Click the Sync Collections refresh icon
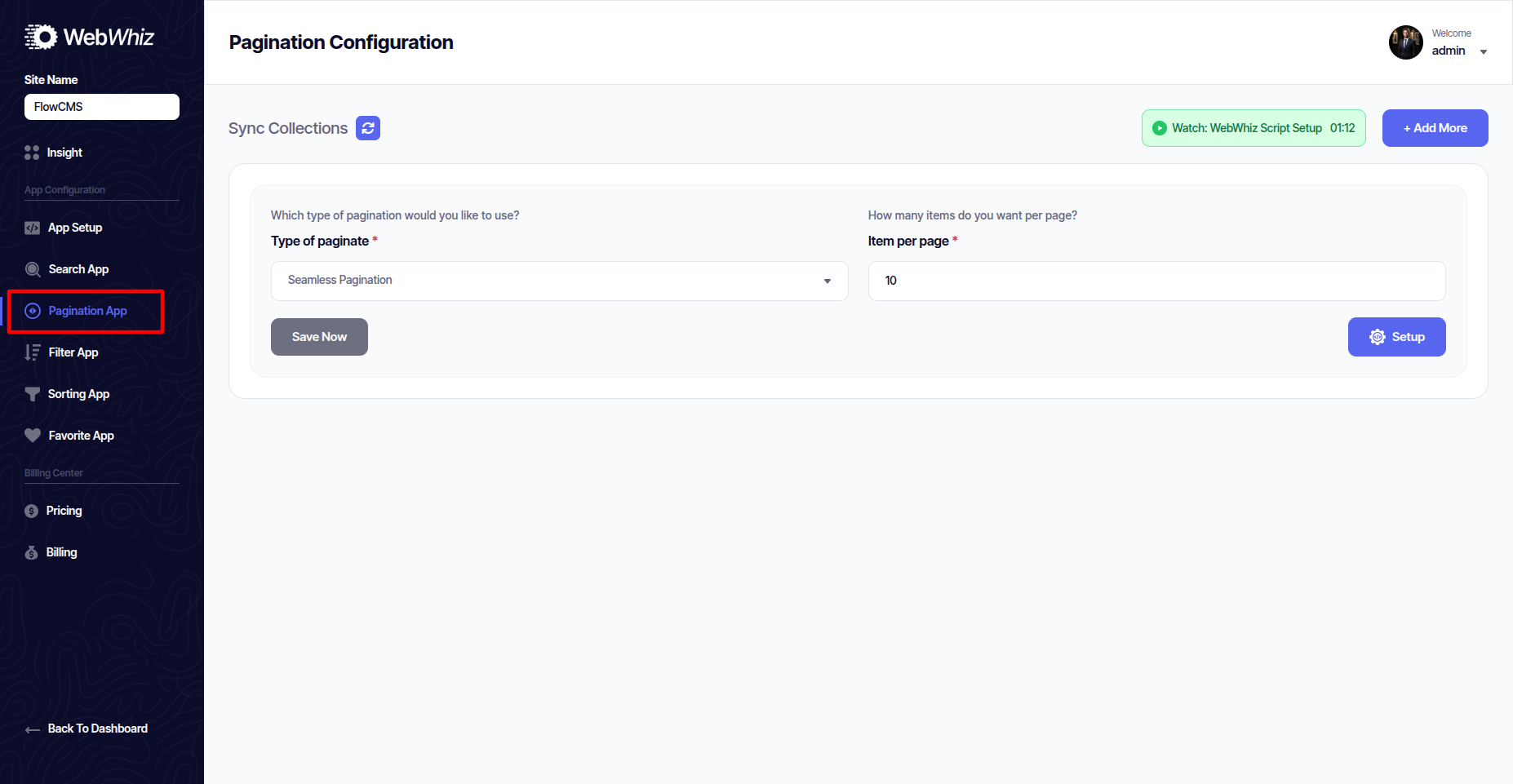1513x784 pixels. (368, 128)
